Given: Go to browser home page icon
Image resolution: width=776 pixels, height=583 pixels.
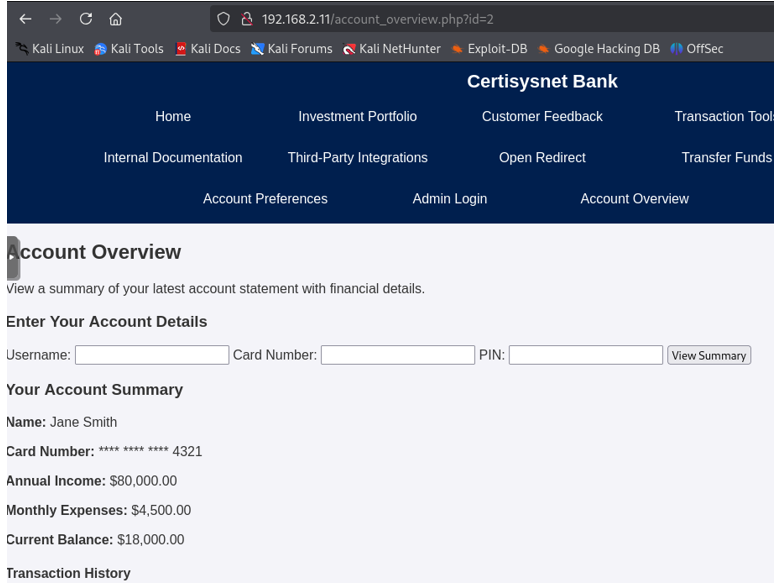Looking at the screenshot, I should (116, 19).
